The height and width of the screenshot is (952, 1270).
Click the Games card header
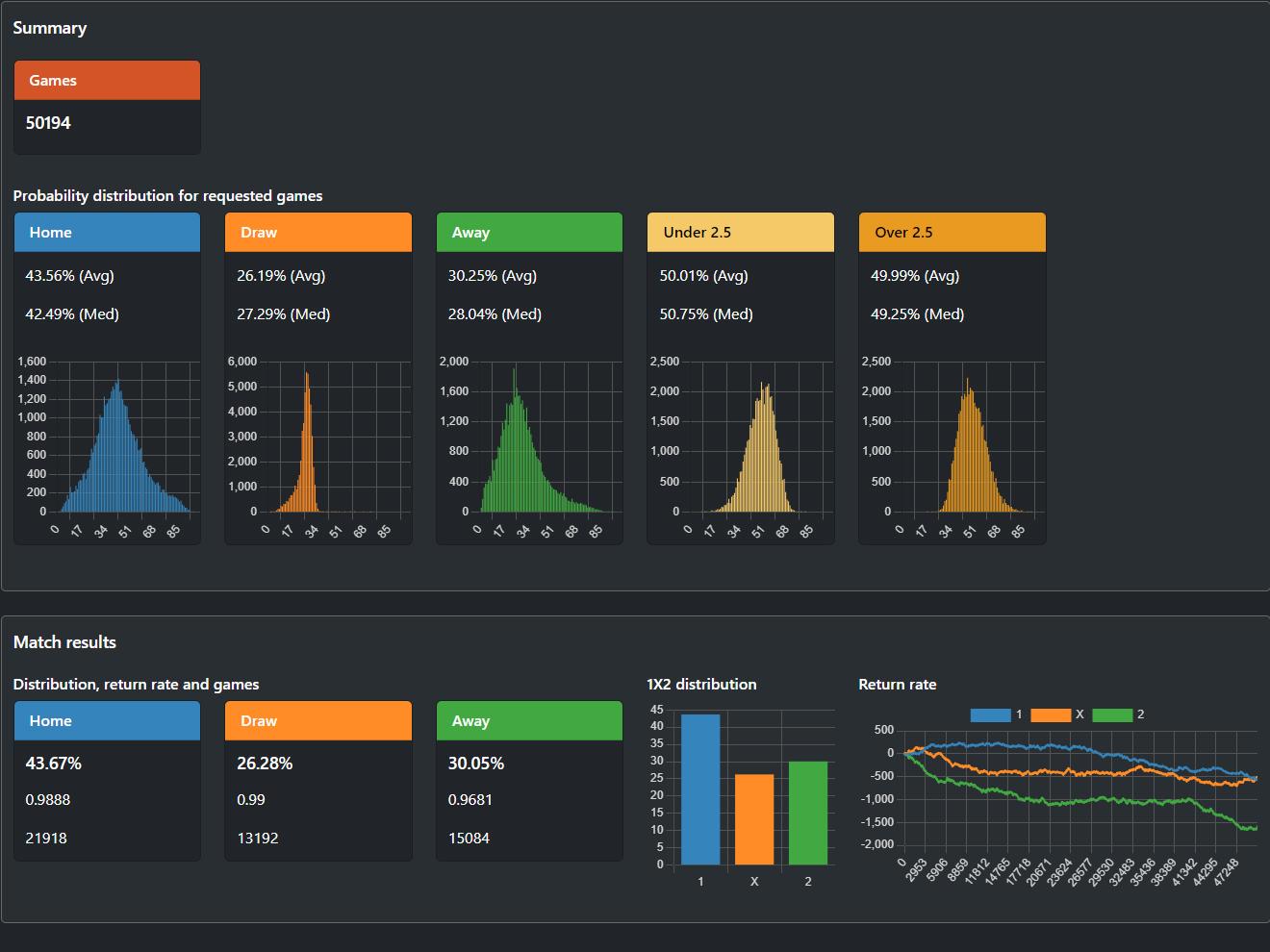[x=107, y=81]
